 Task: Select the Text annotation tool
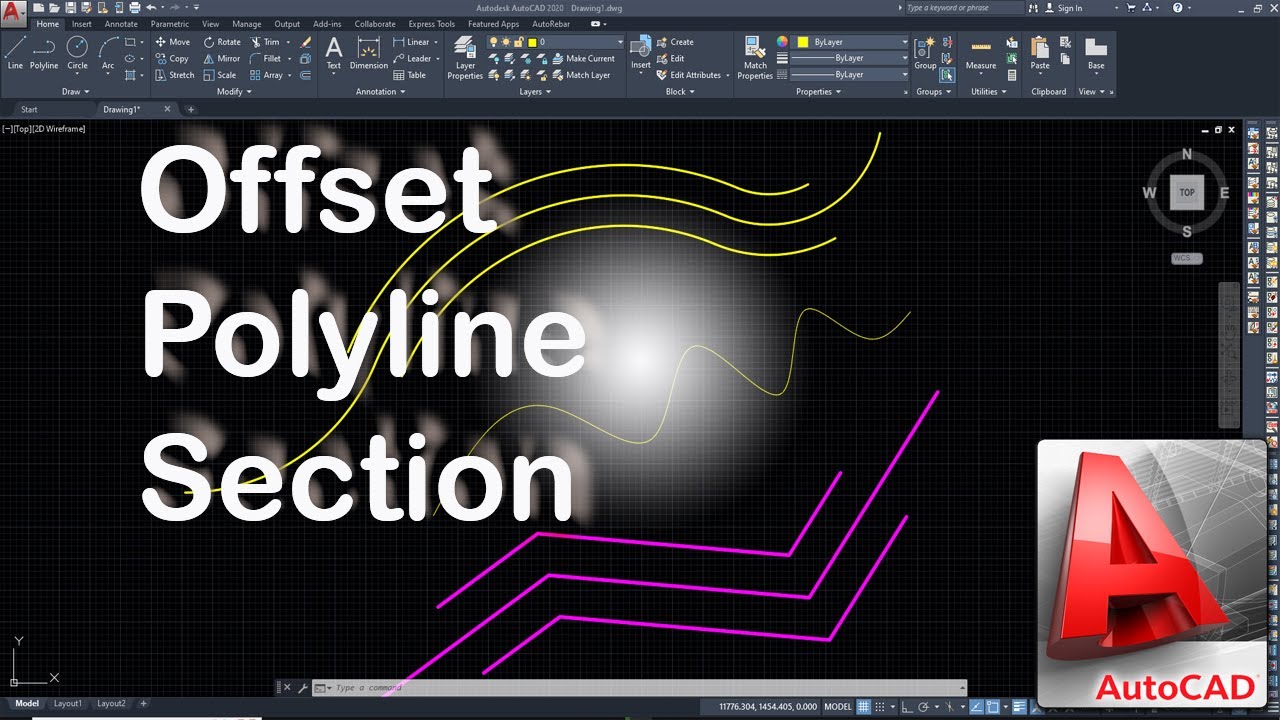pos(334,53)
